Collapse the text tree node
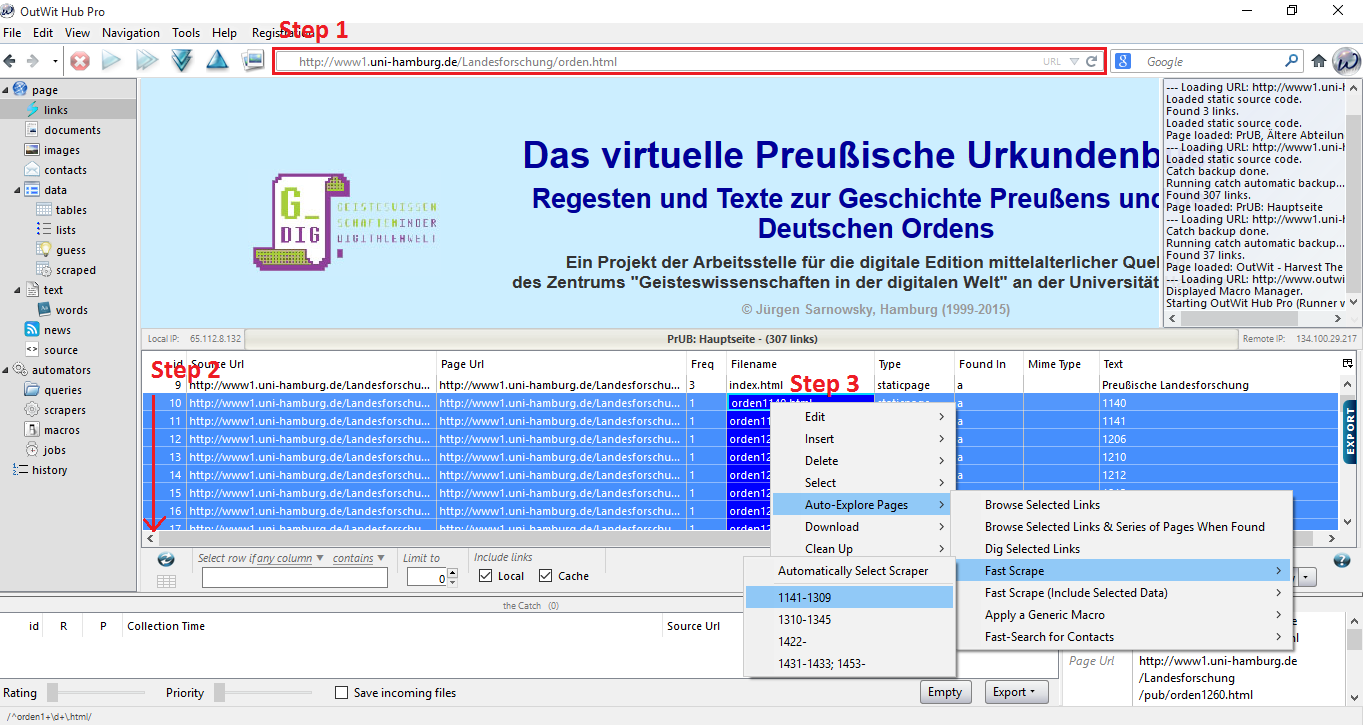Image resolution: width=1363 pixels, height=725 pixels. 18,290
